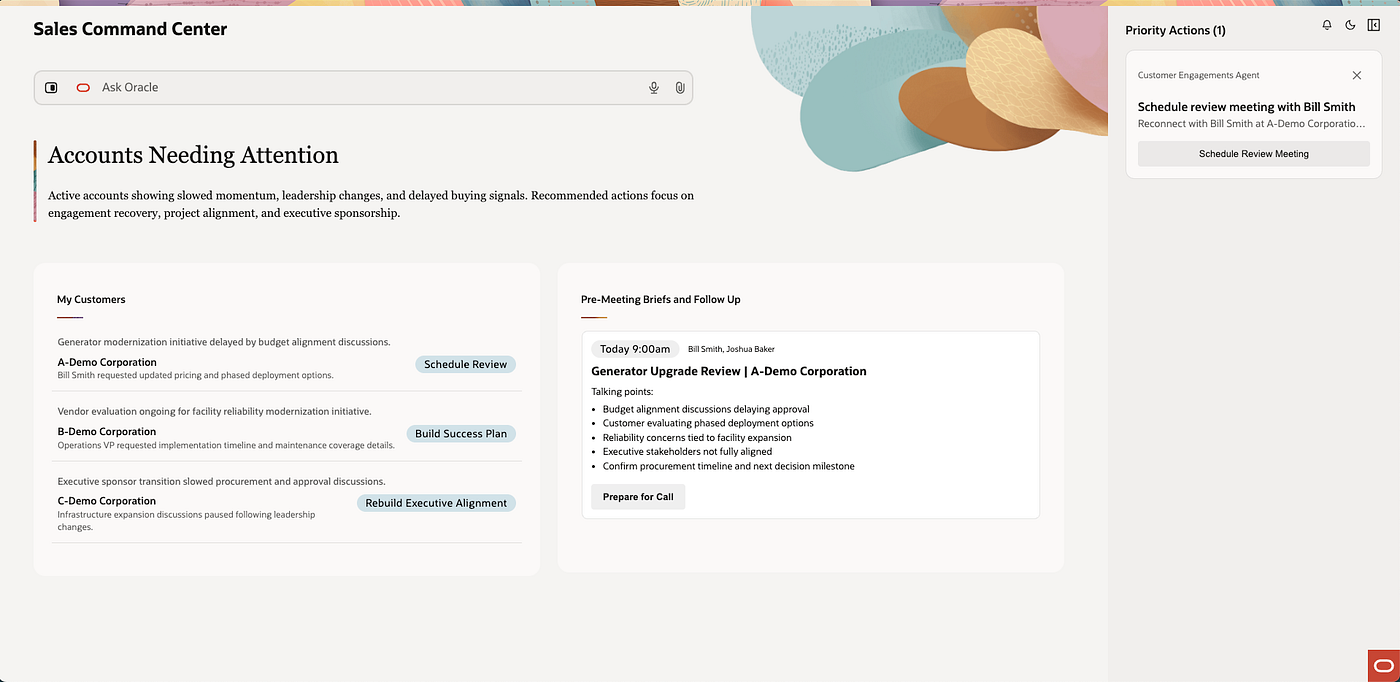Click talking point Executive stakeholders not fully aligned
1400x682 pixels.
click(687, 452)
